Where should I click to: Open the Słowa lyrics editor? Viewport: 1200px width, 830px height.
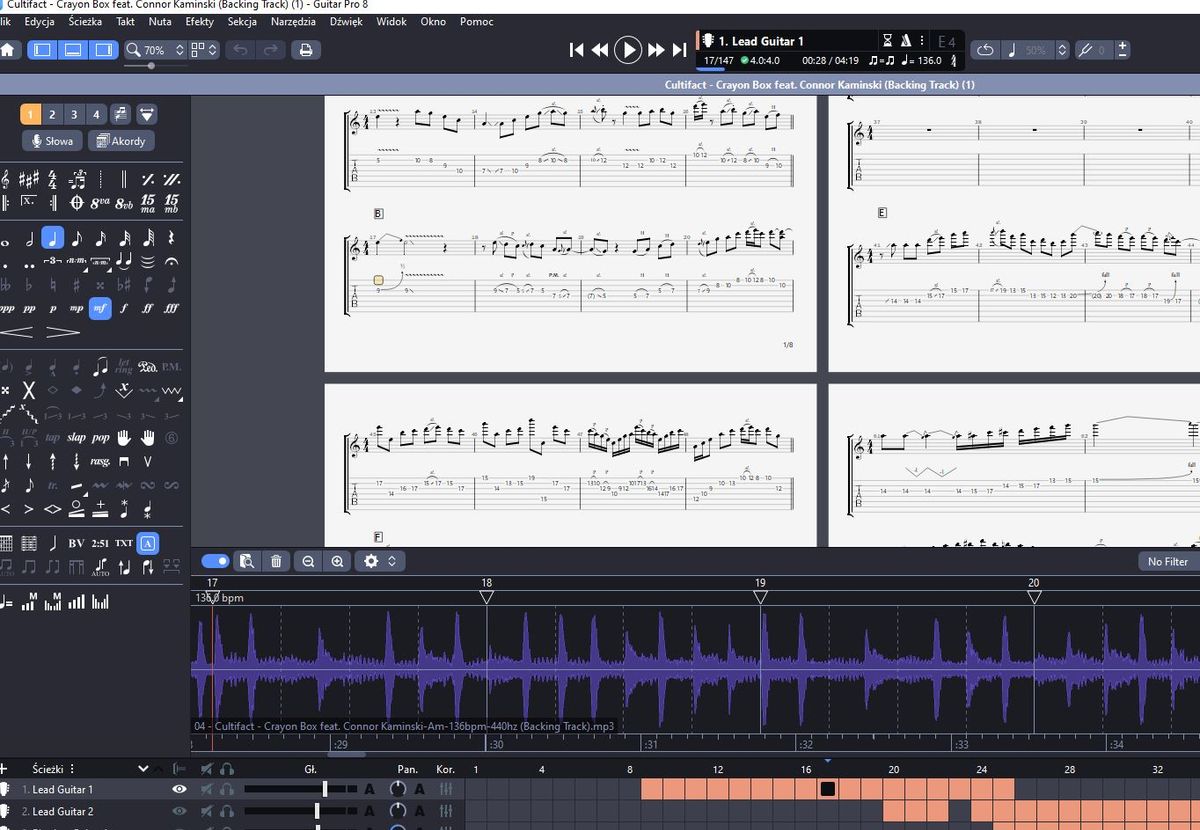click(x=52, y=141)
